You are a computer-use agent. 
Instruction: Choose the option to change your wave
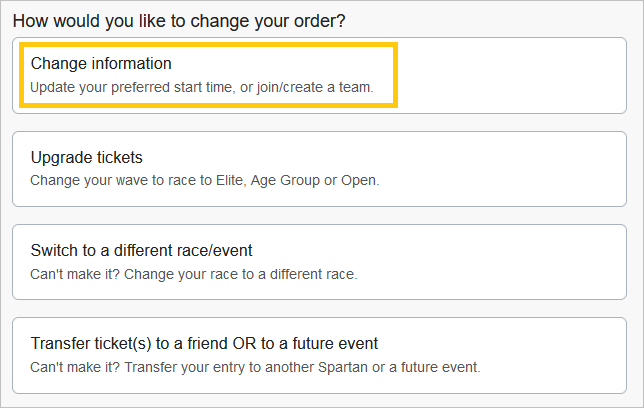(320, 169)
